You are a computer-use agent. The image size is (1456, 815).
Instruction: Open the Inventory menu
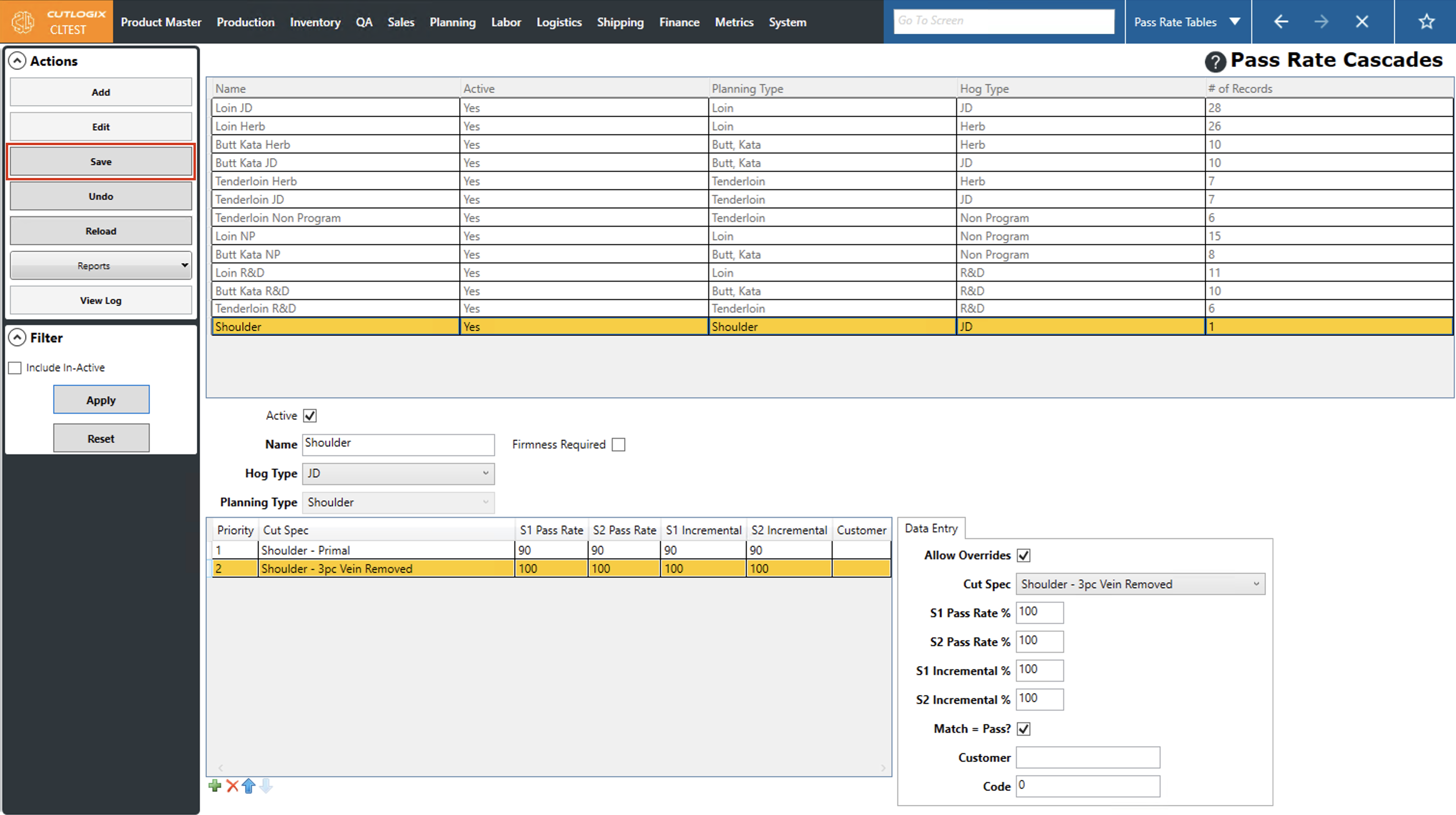pos(315,22)
